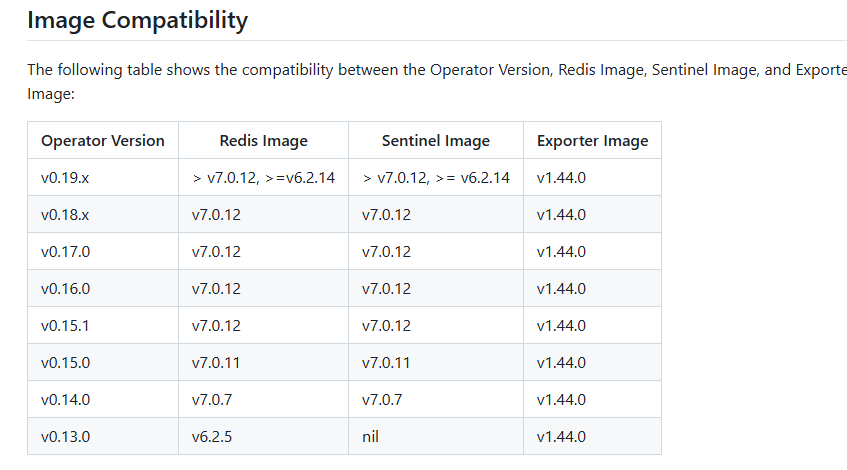Click the v0.18.x operator version cell
847x470 pixels.
click(103, 214)
